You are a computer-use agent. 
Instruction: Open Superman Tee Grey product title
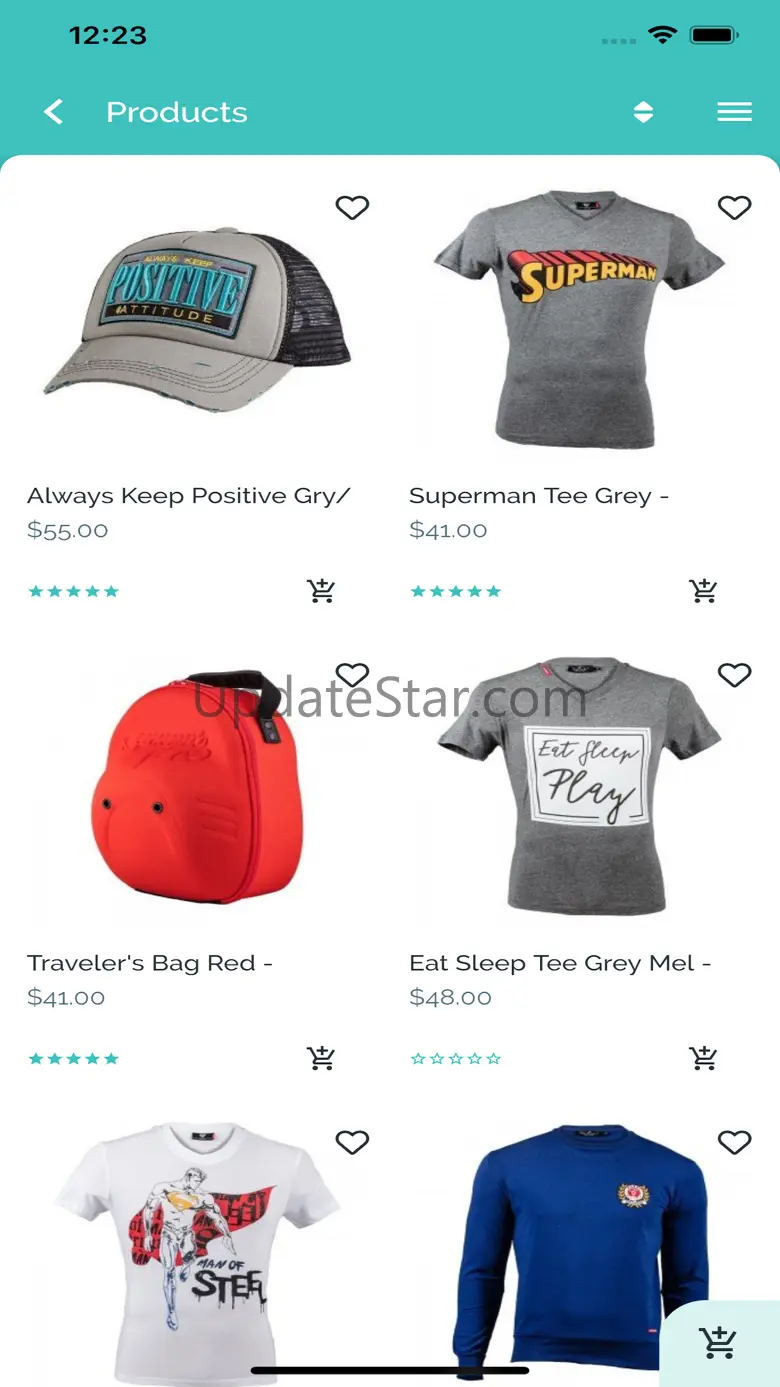[x=539, y=496]
